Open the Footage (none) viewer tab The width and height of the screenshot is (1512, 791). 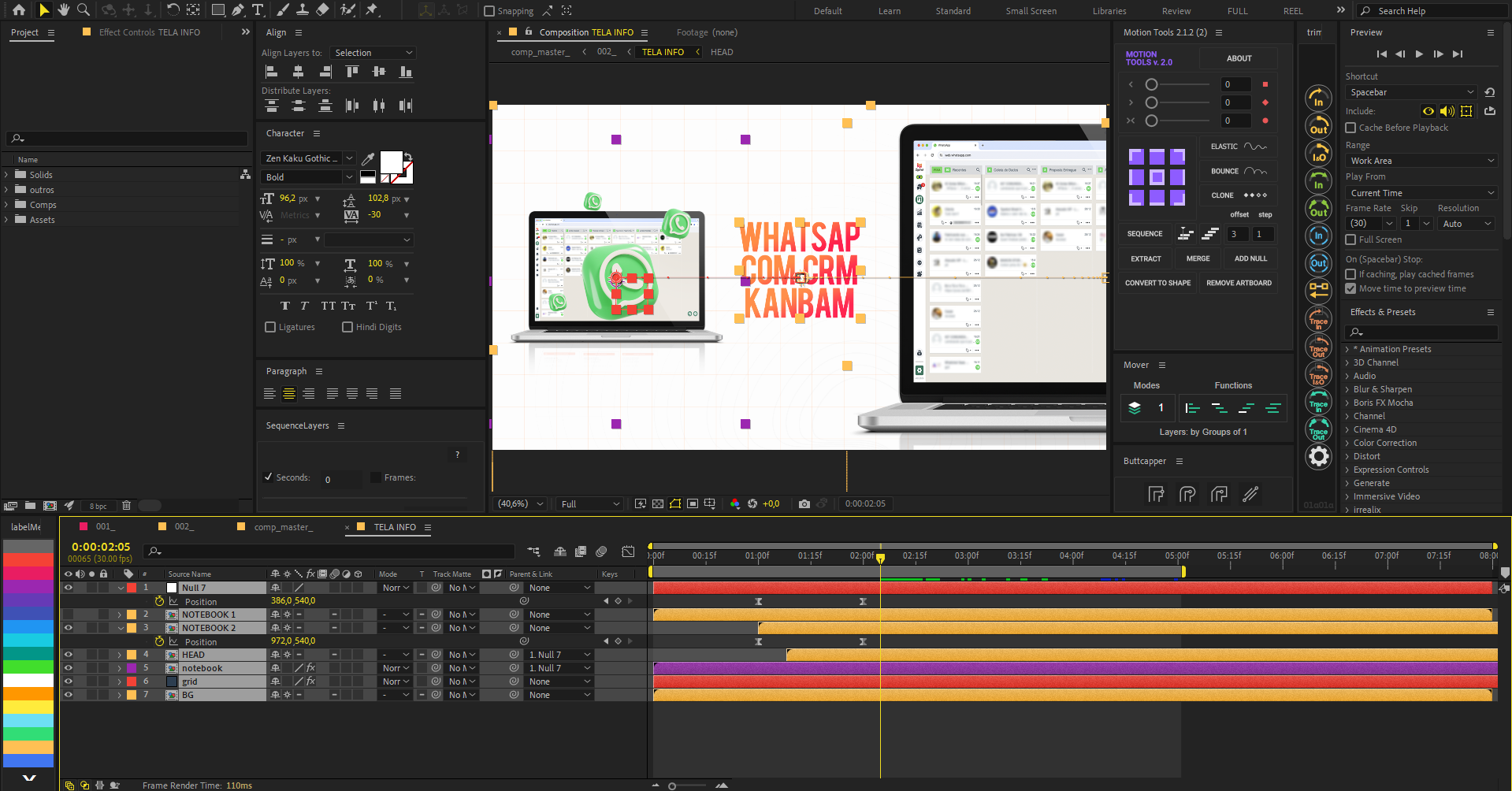[707, 32]
